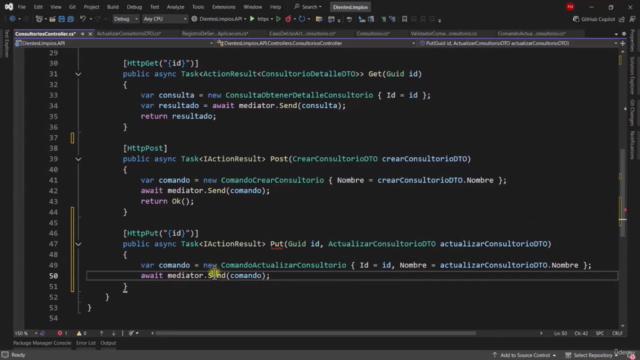Start Without Debugging outline play icon
640x360 pixels.
[278, 19]
